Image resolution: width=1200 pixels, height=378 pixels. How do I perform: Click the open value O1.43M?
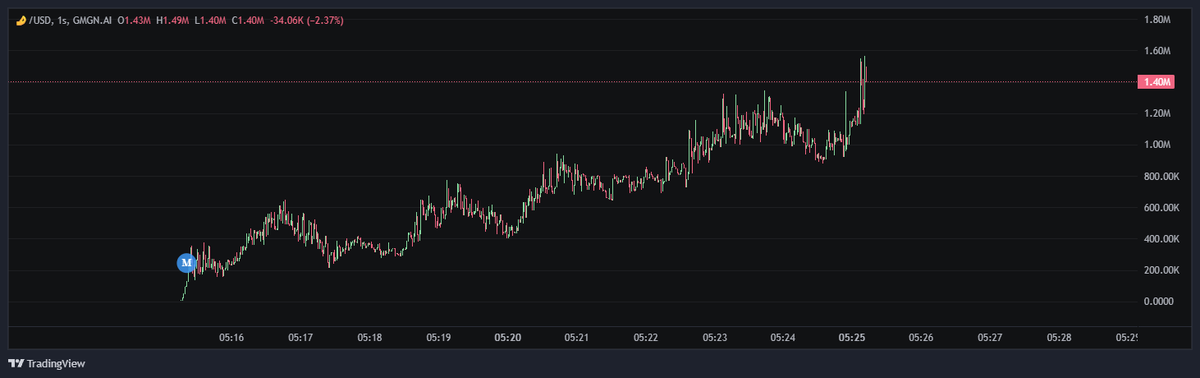pyautogui.click(x=135, y=20)
